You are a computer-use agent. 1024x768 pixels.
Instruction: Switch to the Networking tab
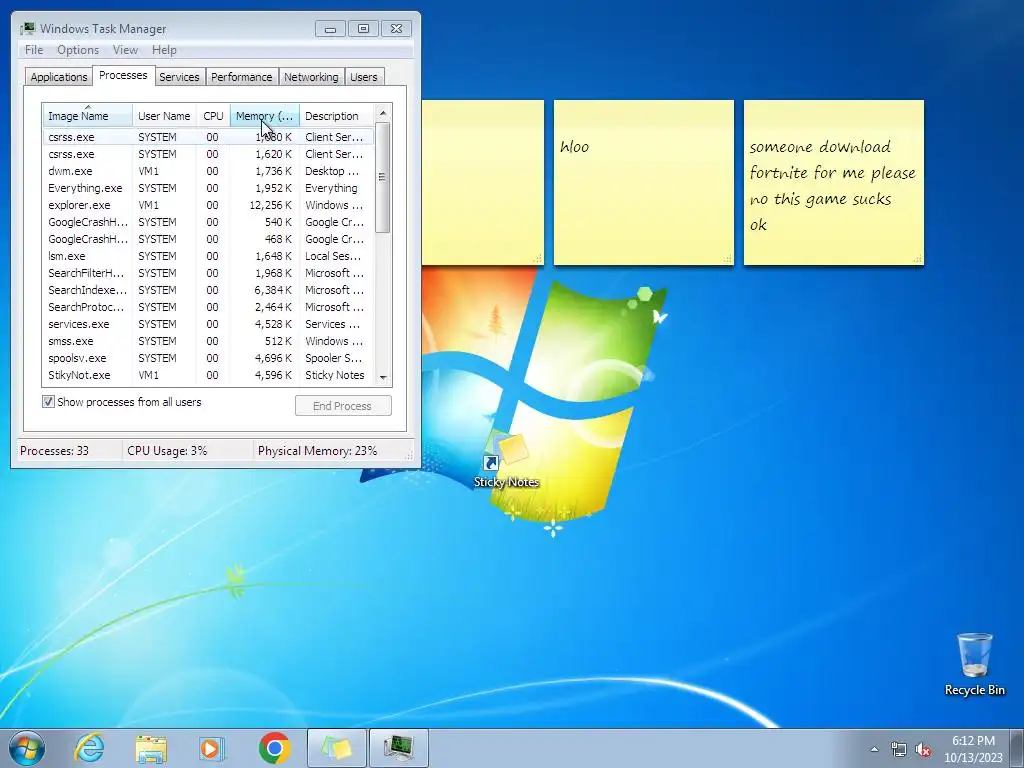point(311,76)
